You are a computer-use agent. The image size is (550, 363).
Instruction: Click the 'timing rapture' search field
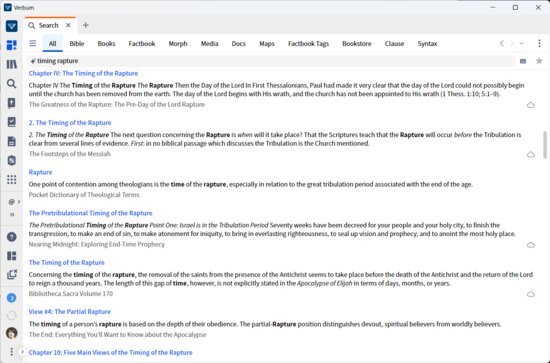(271, 61)
